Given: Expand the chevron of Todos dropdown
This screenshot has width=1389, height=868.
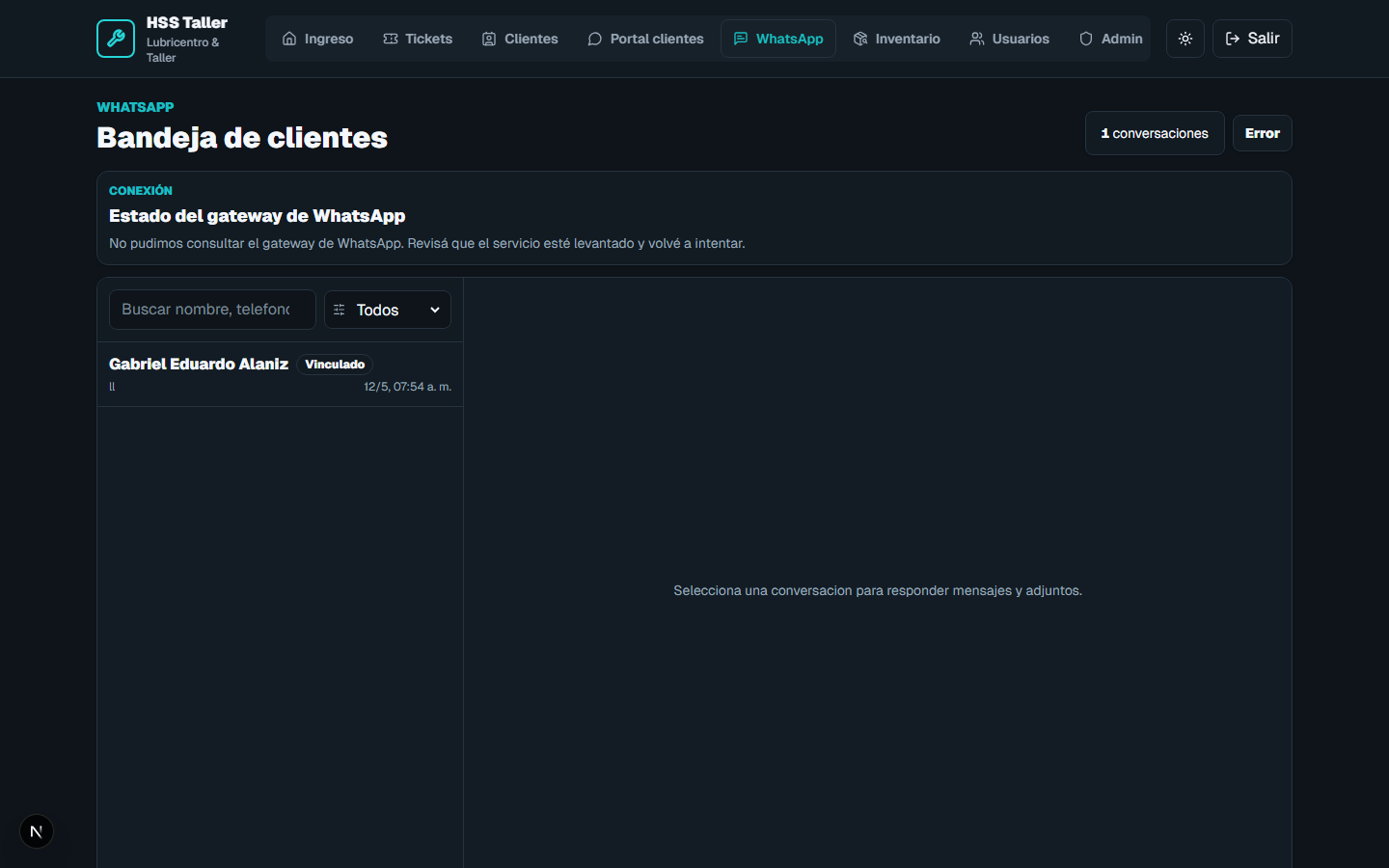Looking at the screenshot, I should [435, 310].
